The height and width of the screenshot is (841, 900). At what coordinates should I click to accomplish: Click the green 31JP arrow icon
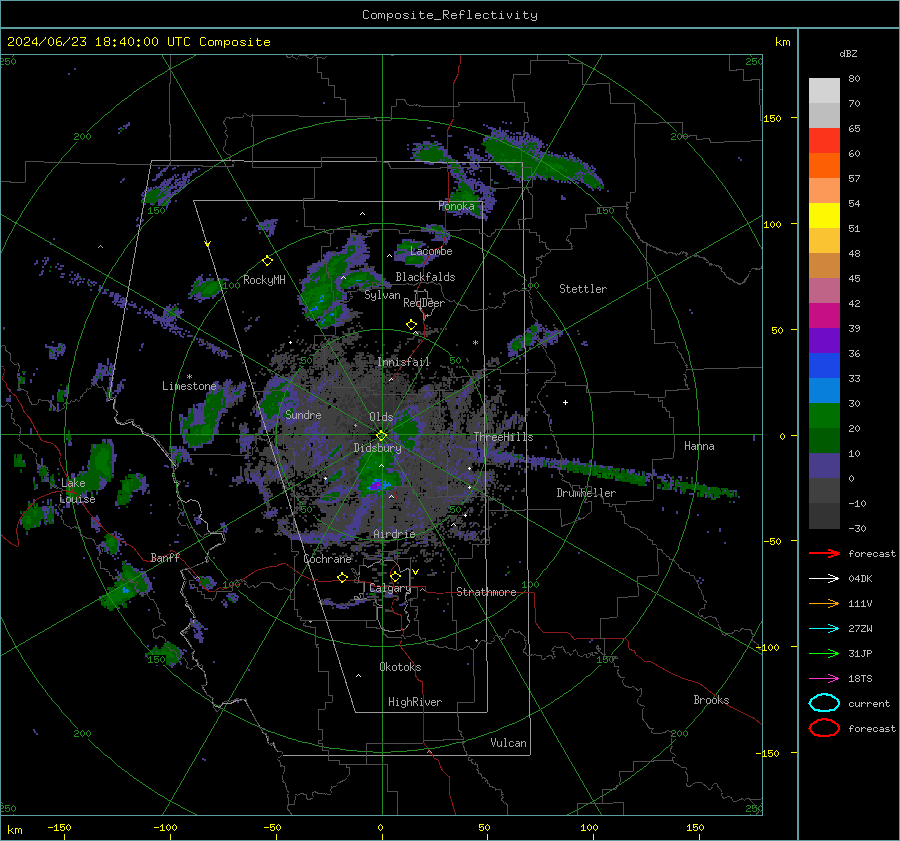point(824,653)
